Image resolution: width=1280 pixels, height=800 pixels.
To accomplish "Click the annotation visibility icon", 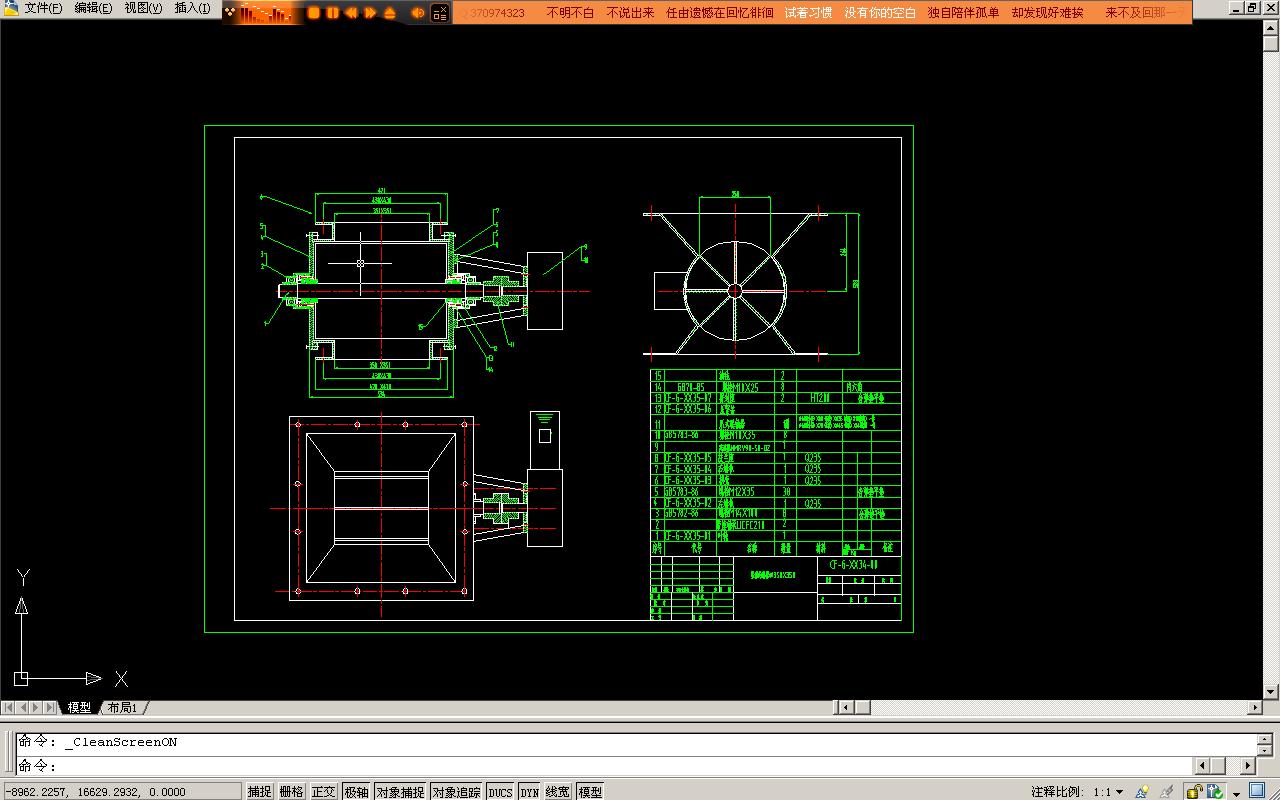I will coord(1143,792).
